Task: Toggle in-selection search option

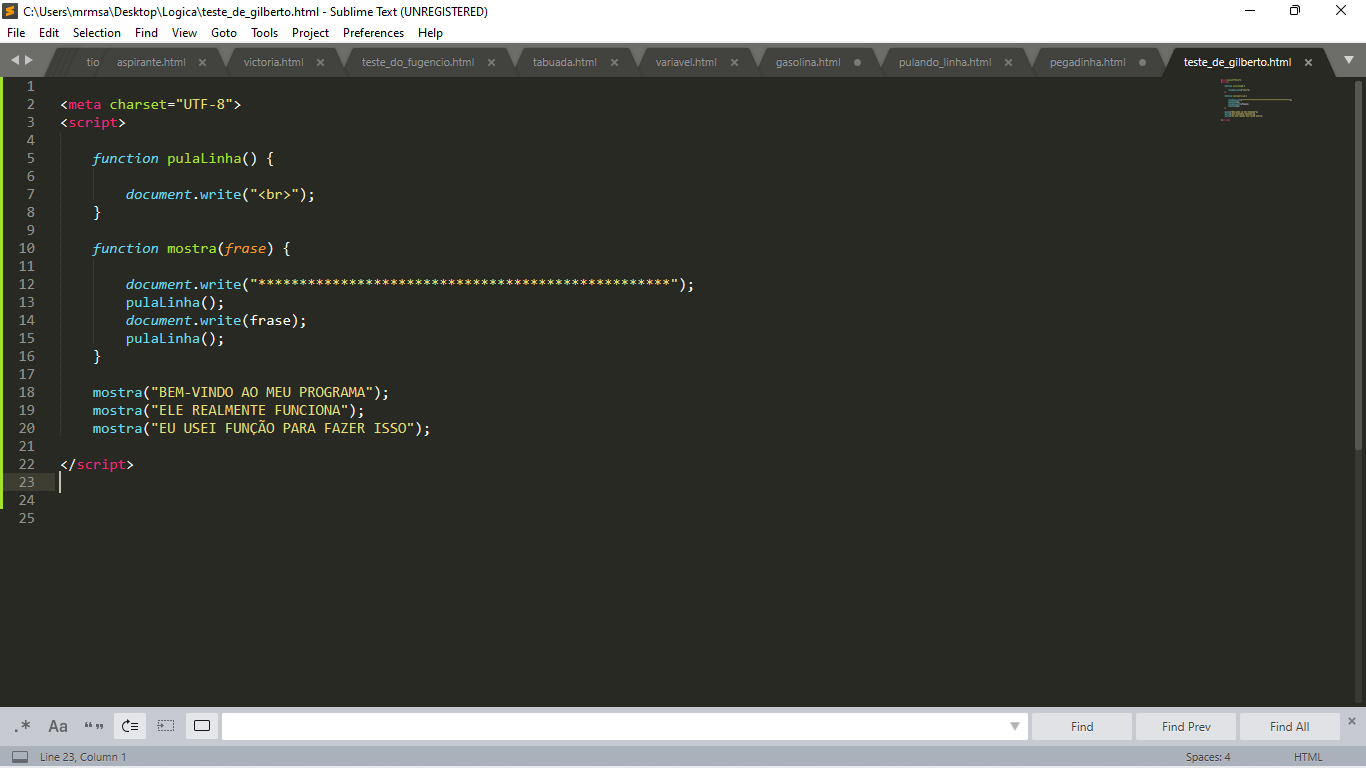Action: (x=166, y=726)
